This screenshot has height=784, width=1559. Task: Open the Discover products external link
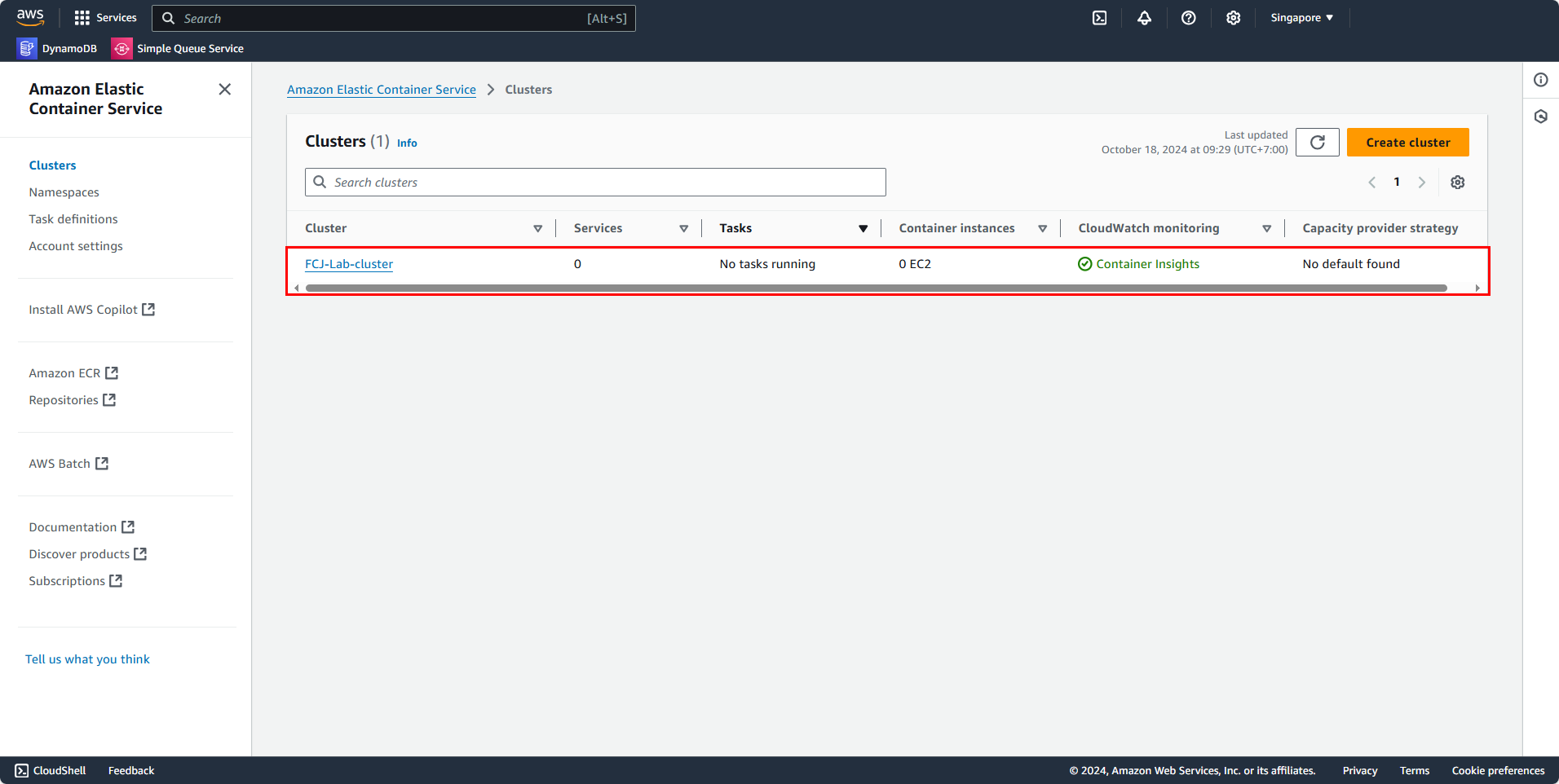(88, 554)
